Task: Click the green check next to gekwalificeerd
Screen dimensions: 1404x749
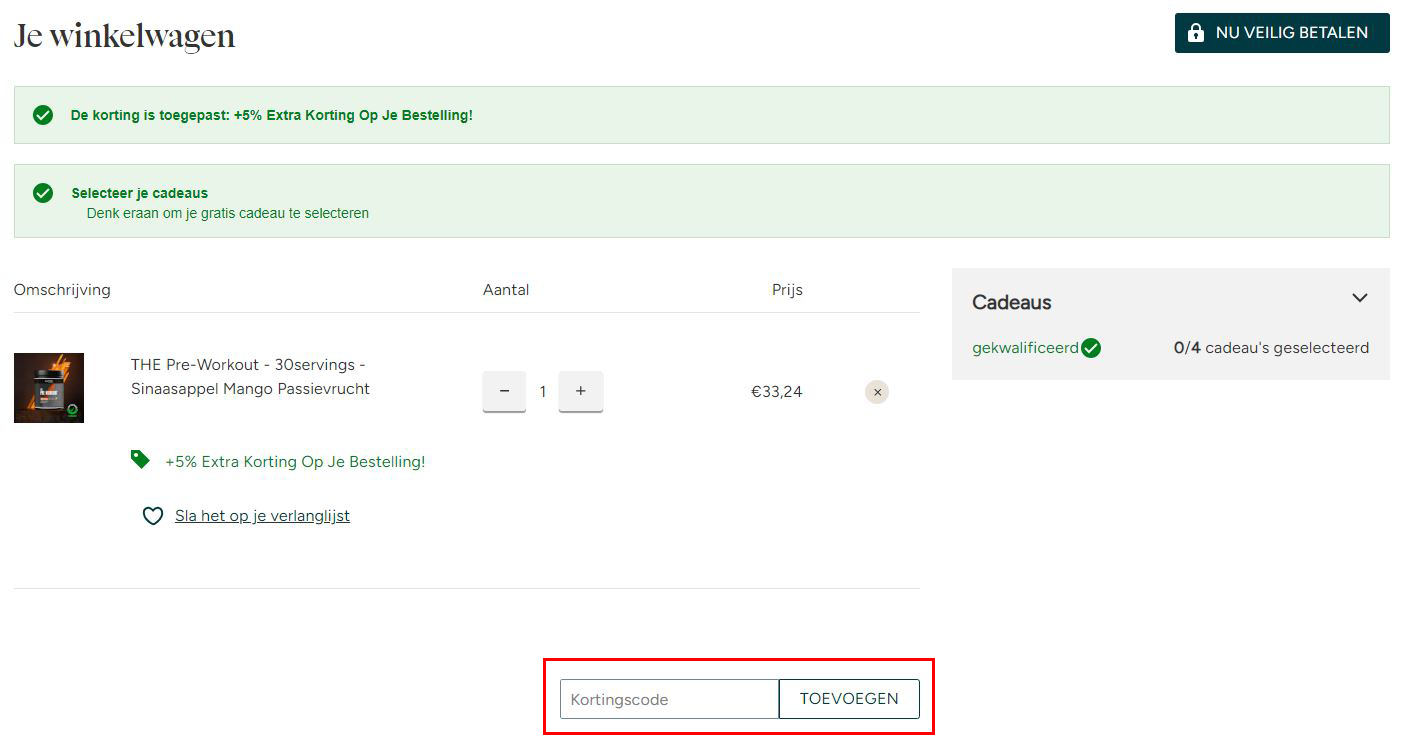Action: click(1091, 348)
